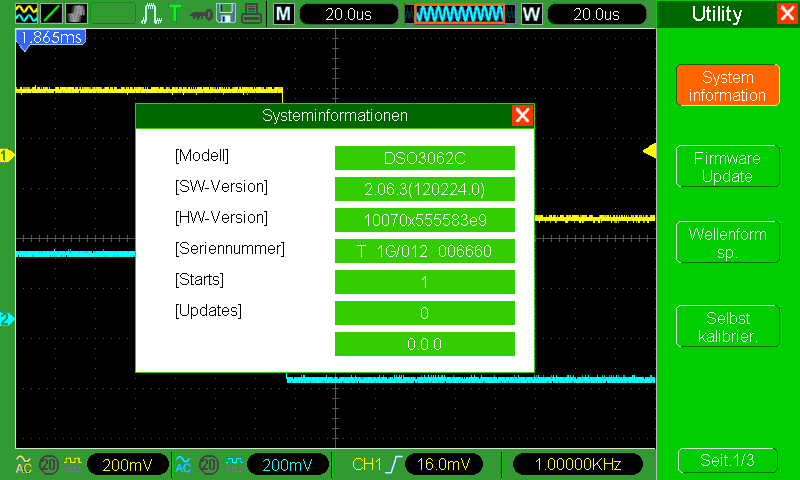Go to next page via Seit.1/3
This screenshot has width=800, height=480.
click(728, 460)
